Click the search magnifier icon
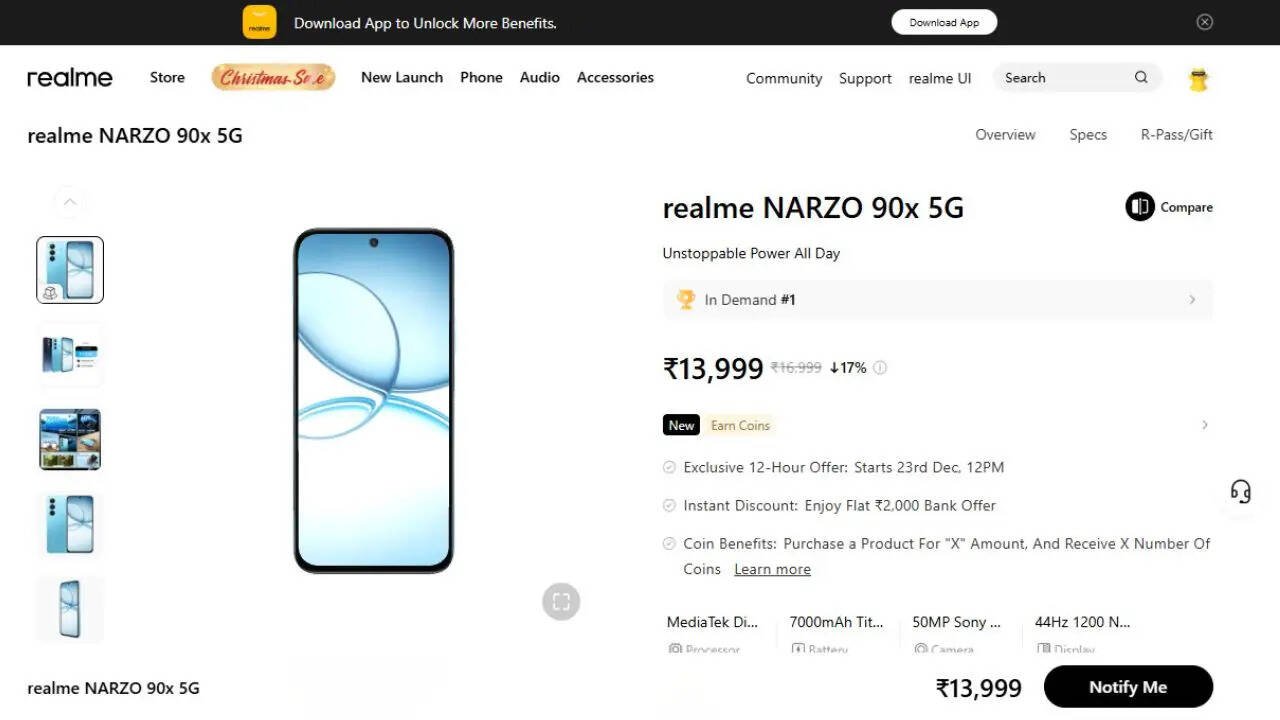Screen dimensions: 1280x720 click(1141, 77)
